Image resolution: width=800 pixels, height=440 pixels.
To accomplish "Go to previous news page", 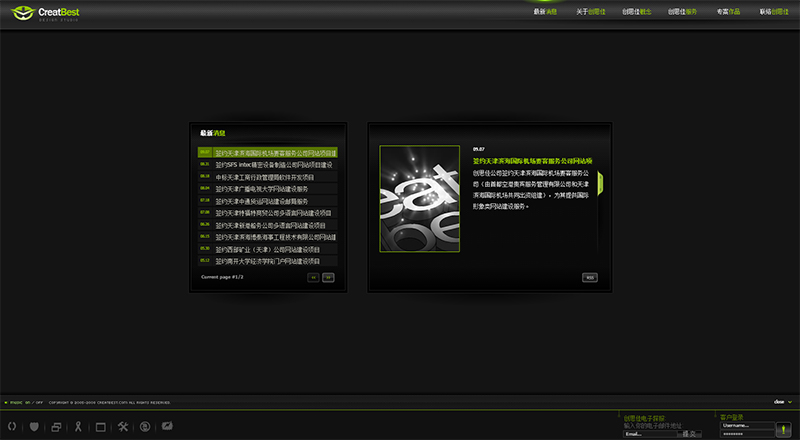I will coord(313,277).
